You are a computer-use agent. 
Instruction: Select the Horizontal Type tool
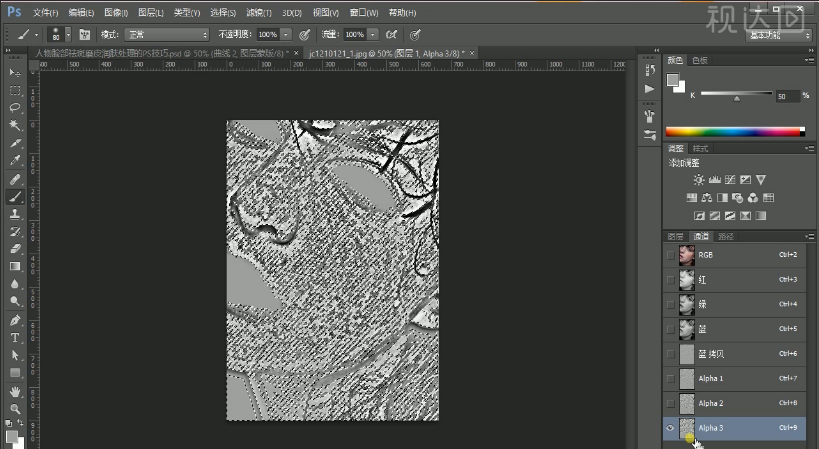point(15,338)
